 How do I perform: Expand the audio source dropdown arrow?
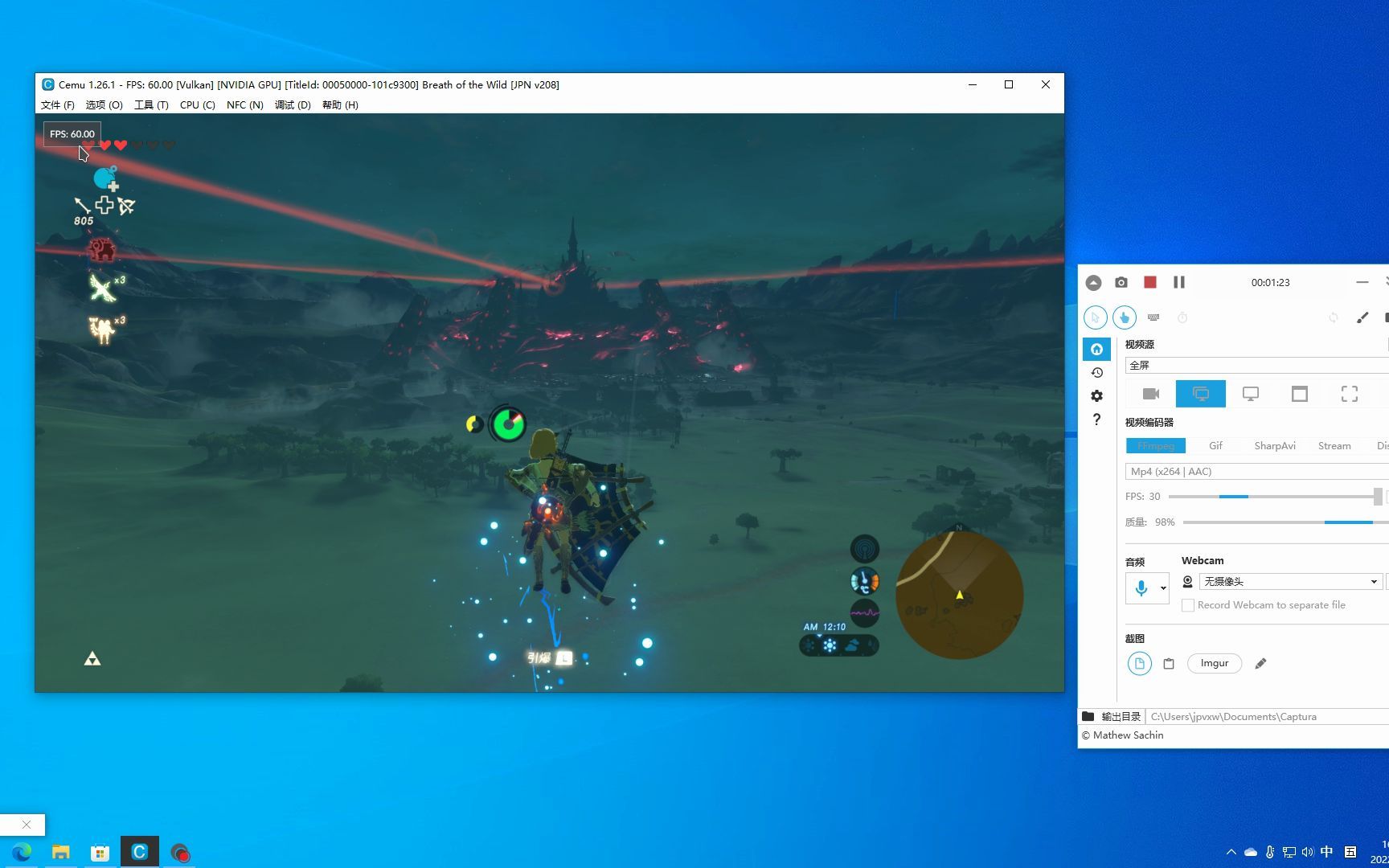1163,588
